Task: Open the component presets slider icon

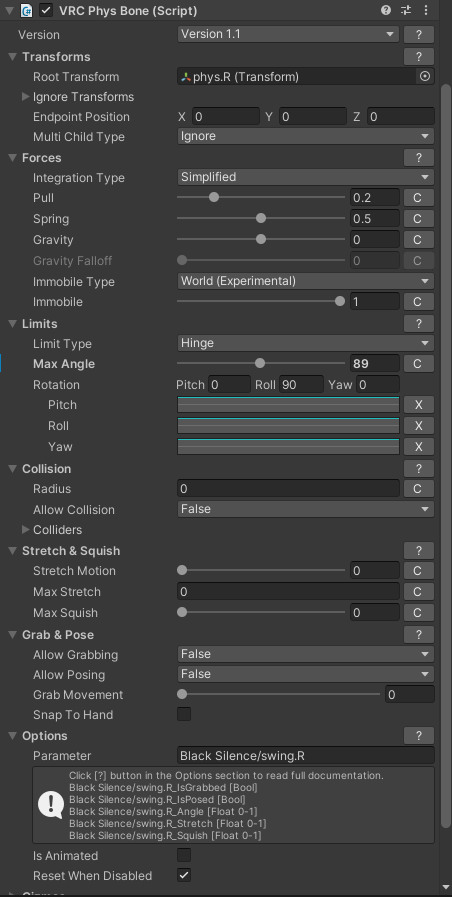Action: (x=406, y=10)
